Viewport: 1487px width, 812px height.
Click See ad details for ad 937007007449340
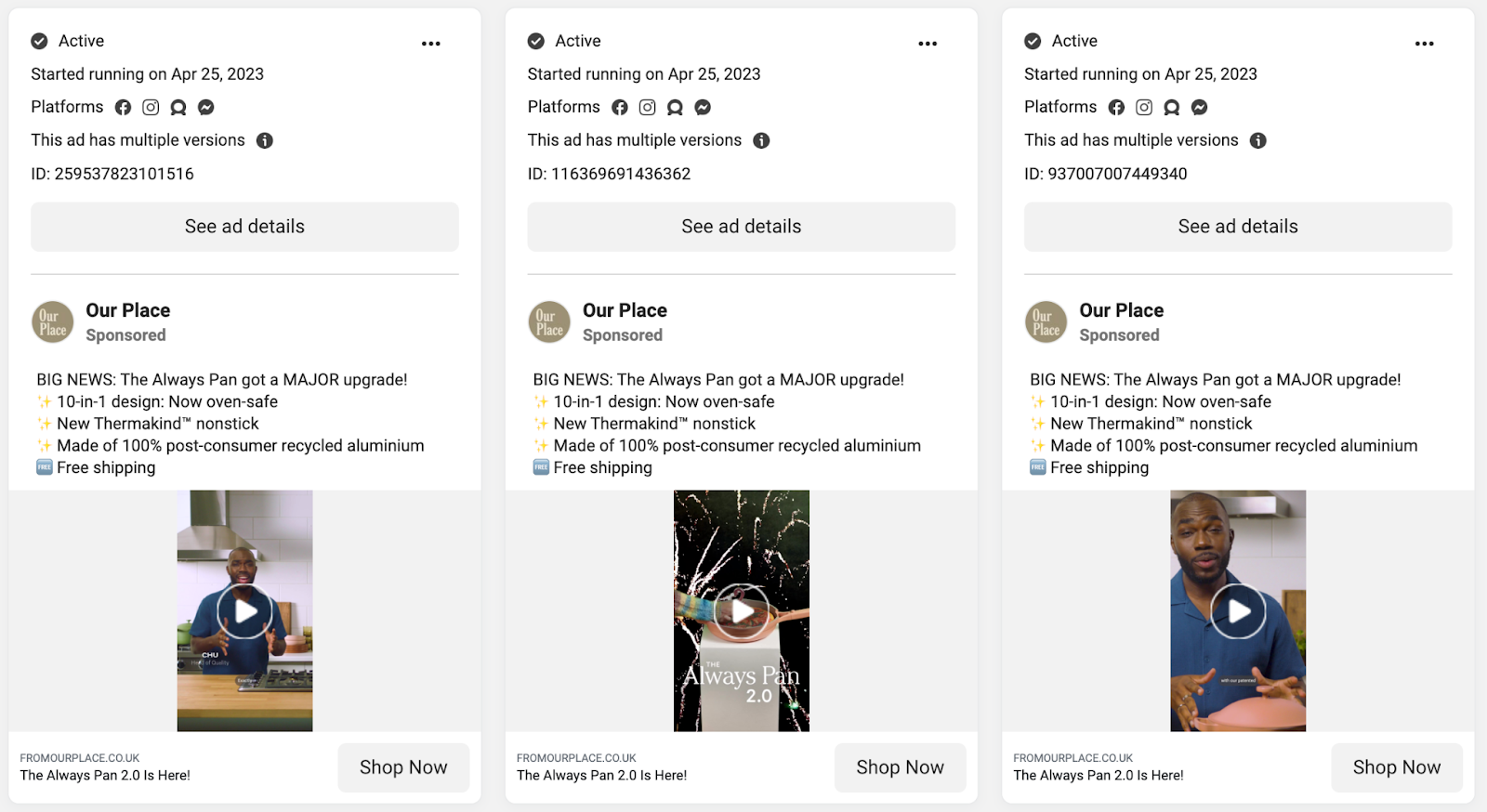(x=1238, y=227)
